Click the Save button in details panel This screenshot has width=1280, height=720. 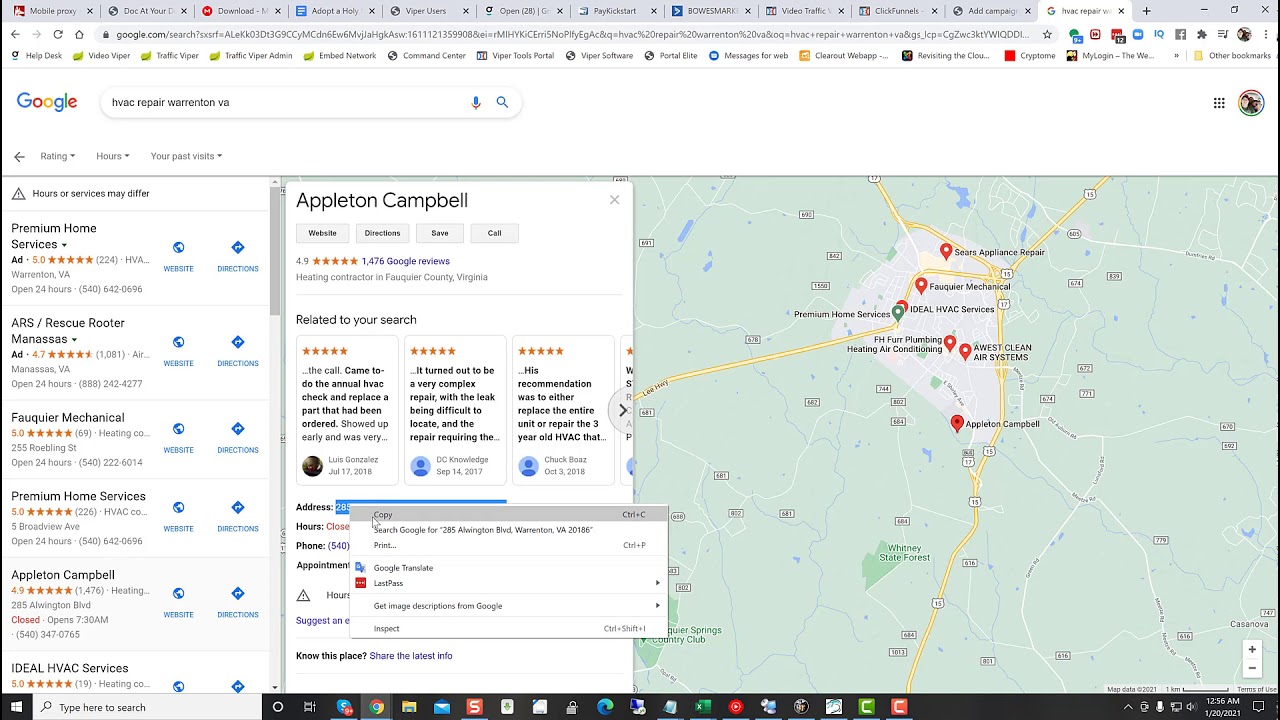[440, 233]
